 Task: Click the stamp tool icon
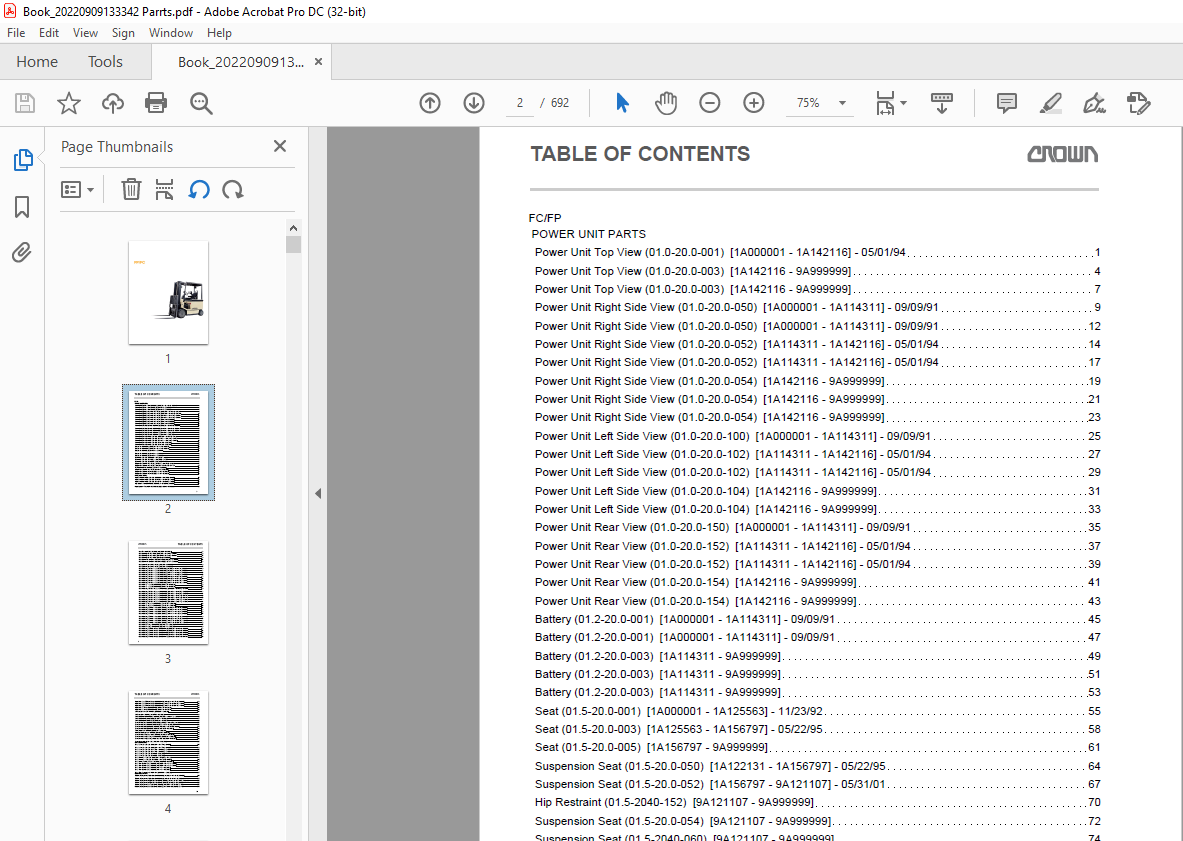coord(1138,103)
